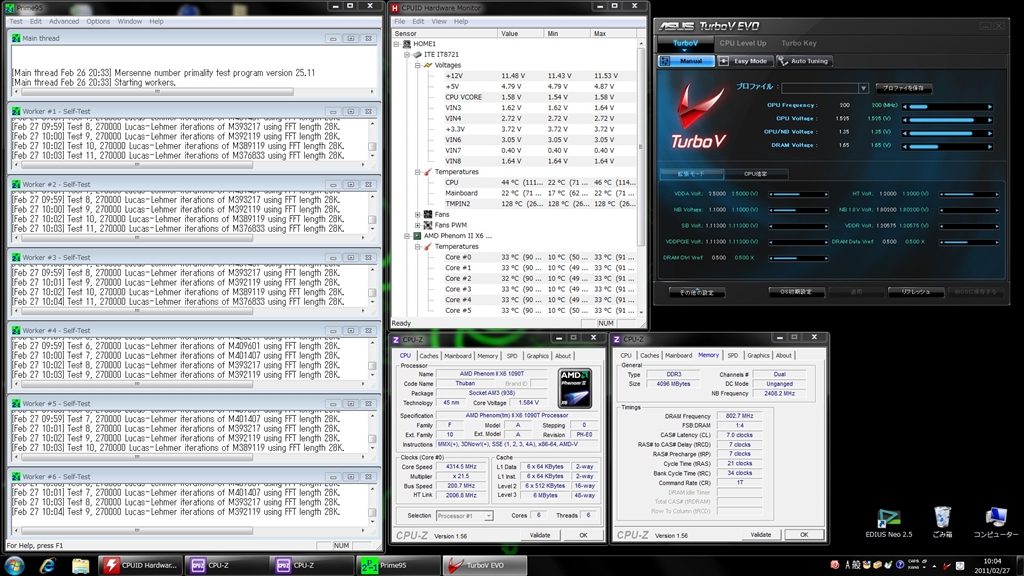
Task: Click OK in the CPU-Z Memory window
Action: (x=803, y=535)
